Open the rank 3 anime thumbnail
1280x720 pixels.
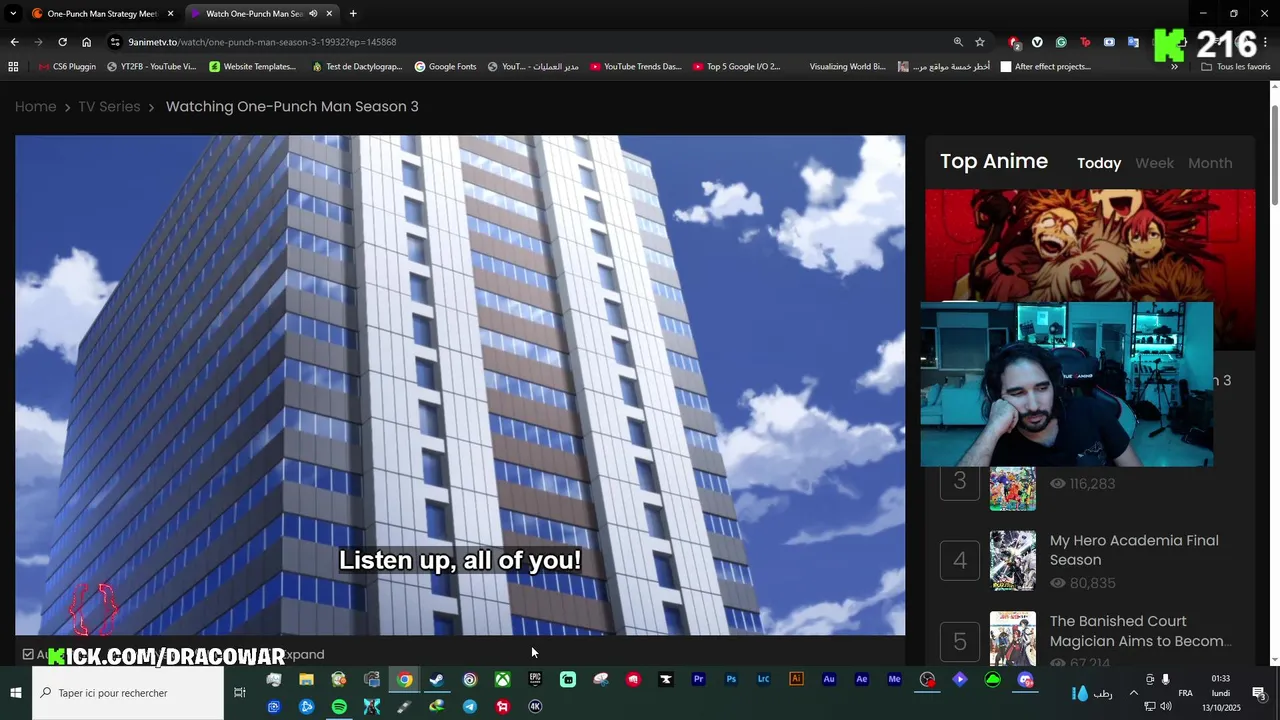tap(1013, 488)
